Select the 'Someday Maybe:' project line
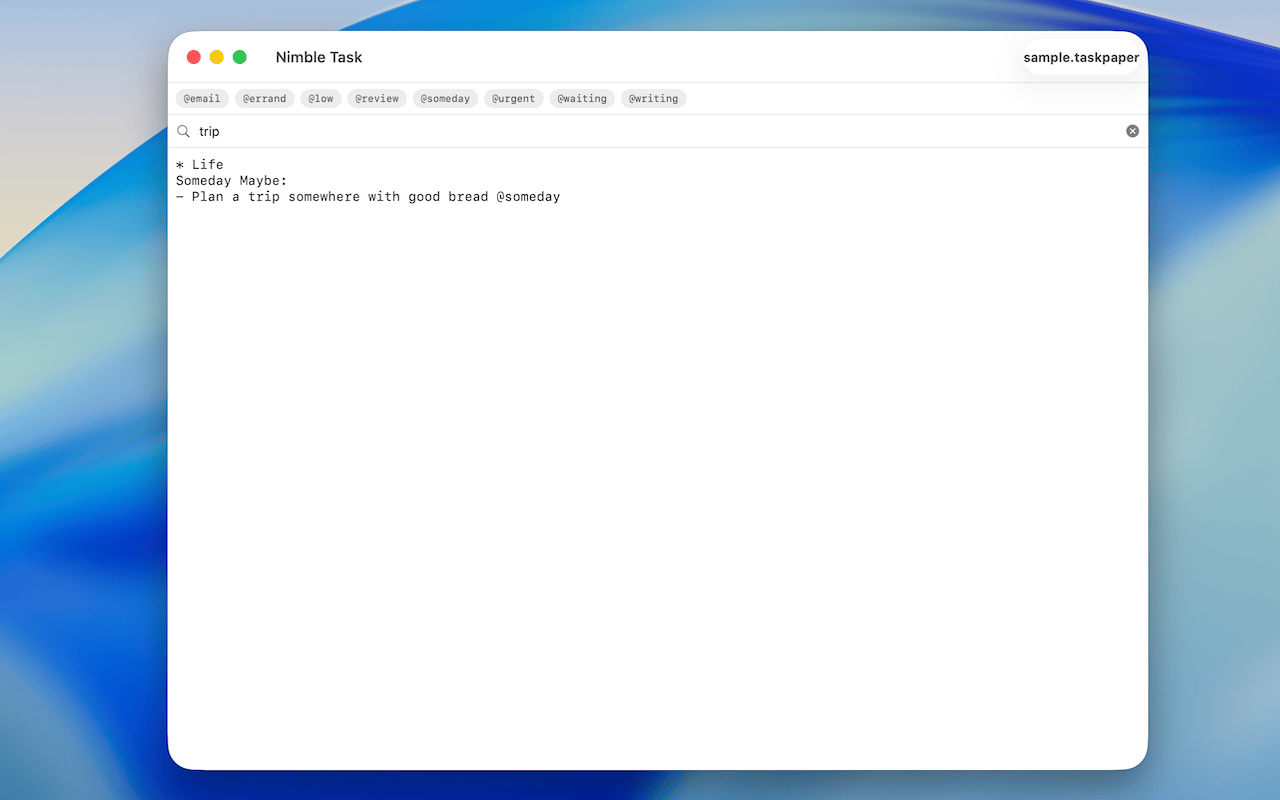1280x800 pixels. pyautogui.click(x=232, y=181)
